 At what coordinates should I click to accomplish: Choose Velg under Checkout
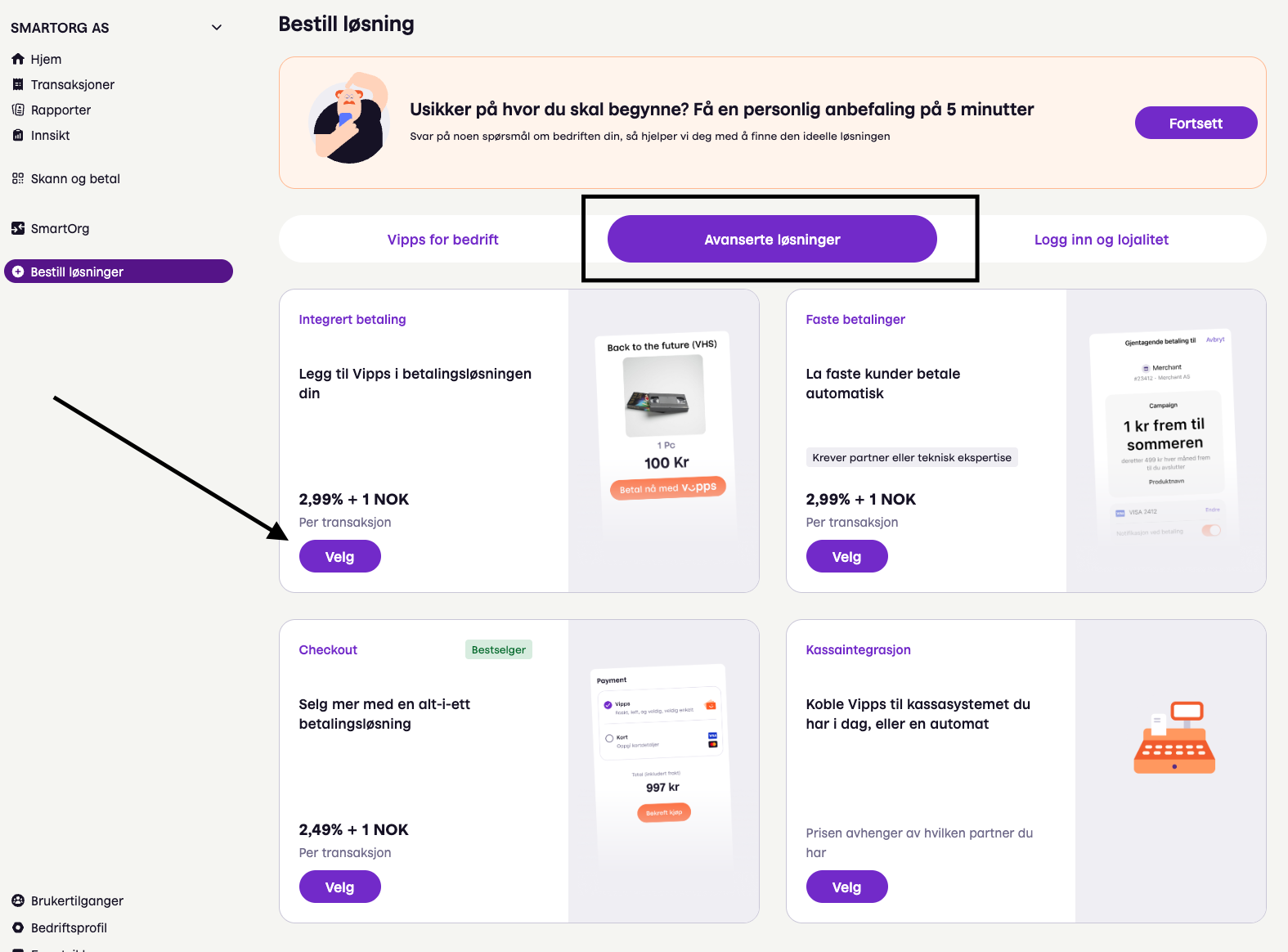click(339, 887)
